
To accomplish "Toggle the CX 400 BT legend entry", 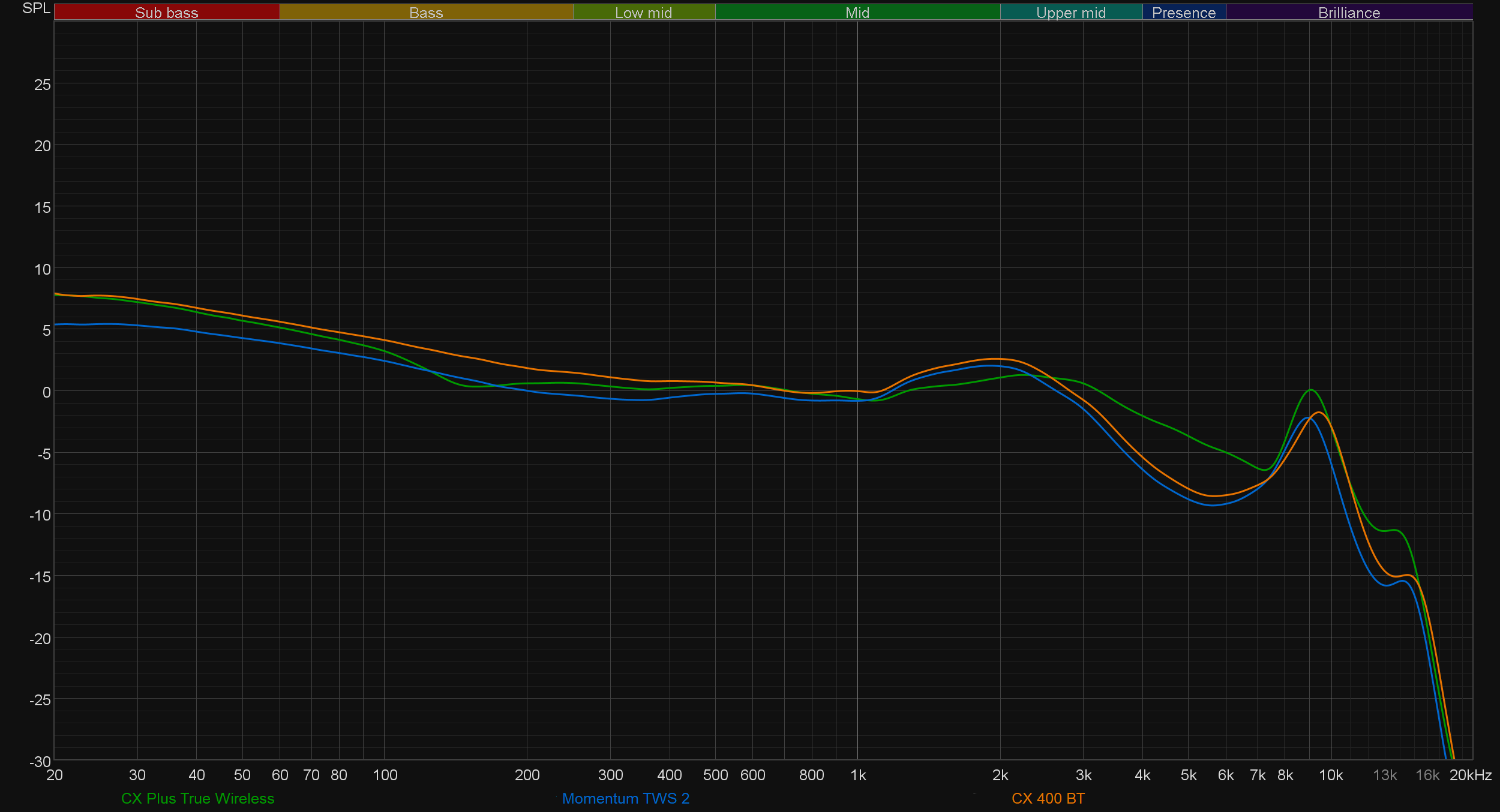I will tap(1048, 798).
